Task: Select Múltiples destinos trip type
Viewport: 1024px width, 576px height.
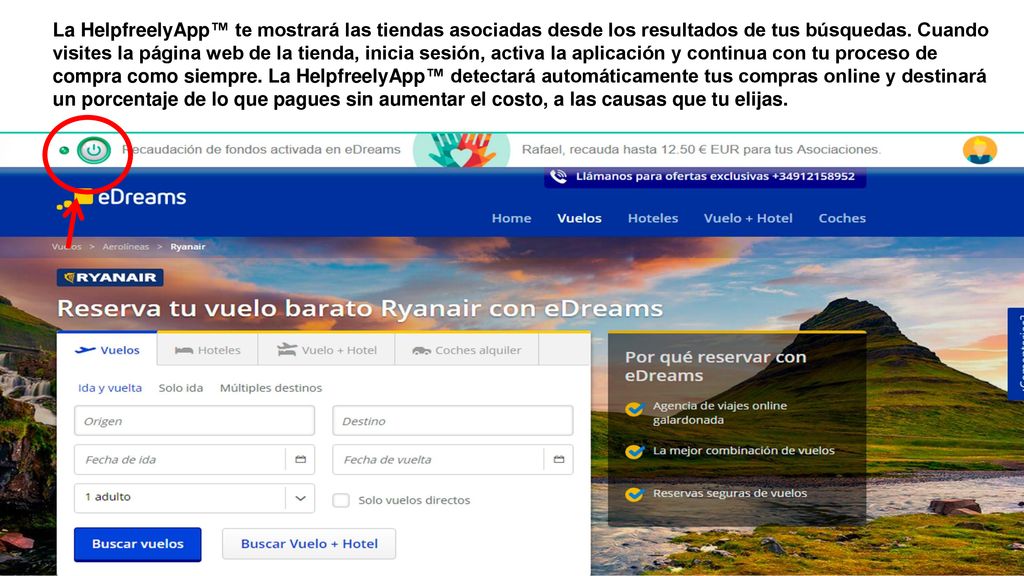Action: (271, 388)
